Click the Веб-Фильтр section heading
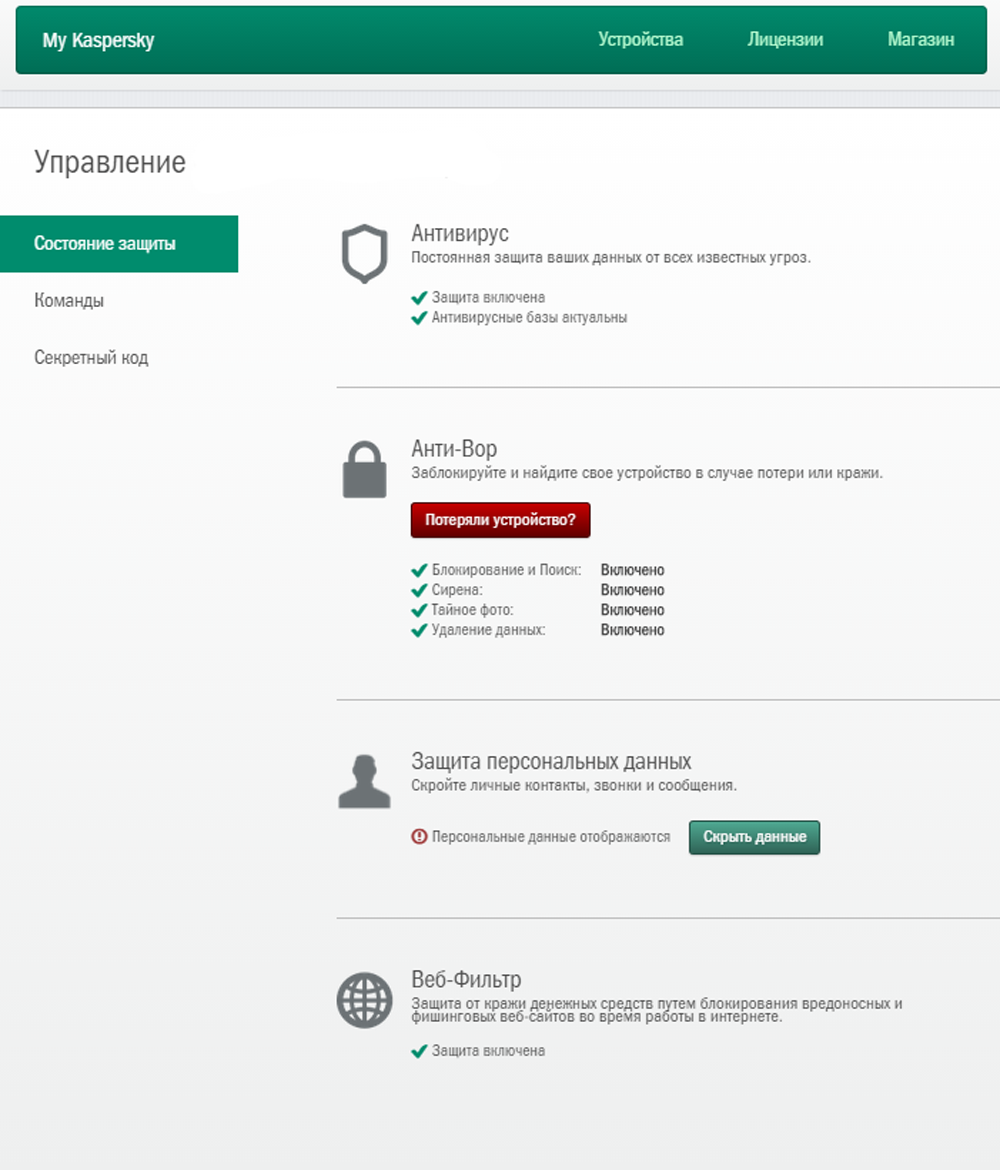Screen dimensions: 1000x1170 tap(466, 979)
